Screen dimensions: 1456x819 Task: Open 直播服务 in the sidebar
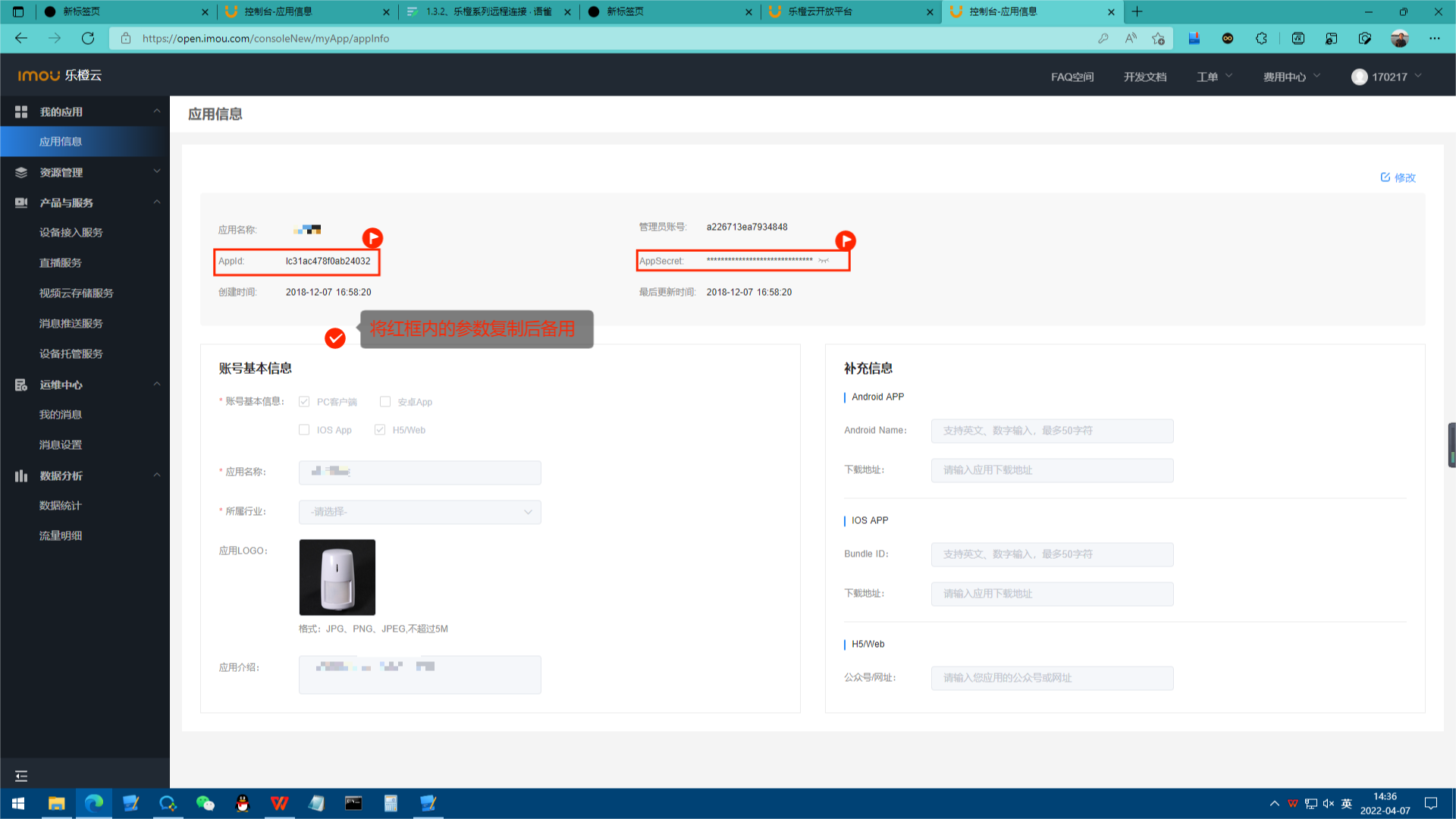tap(60, 263)
